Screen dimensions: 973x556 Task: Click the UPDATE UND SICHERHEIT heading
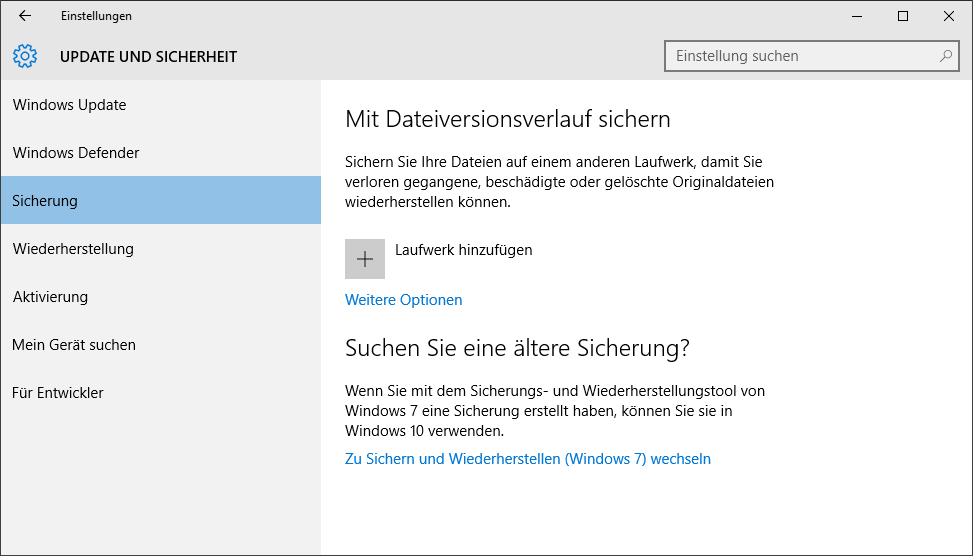coord(148,56)
